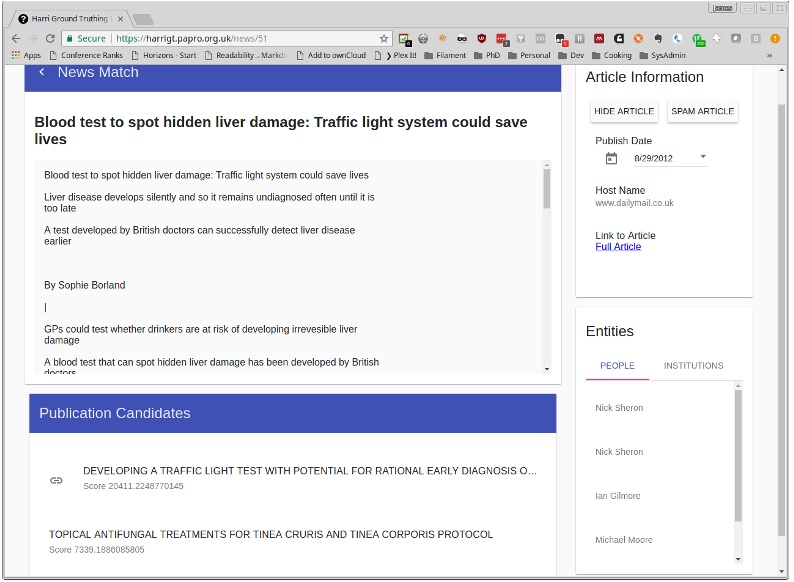Show more bookmarks with the double chevron
Viewport: 794px width, 582px height.
tap(769, 55)
